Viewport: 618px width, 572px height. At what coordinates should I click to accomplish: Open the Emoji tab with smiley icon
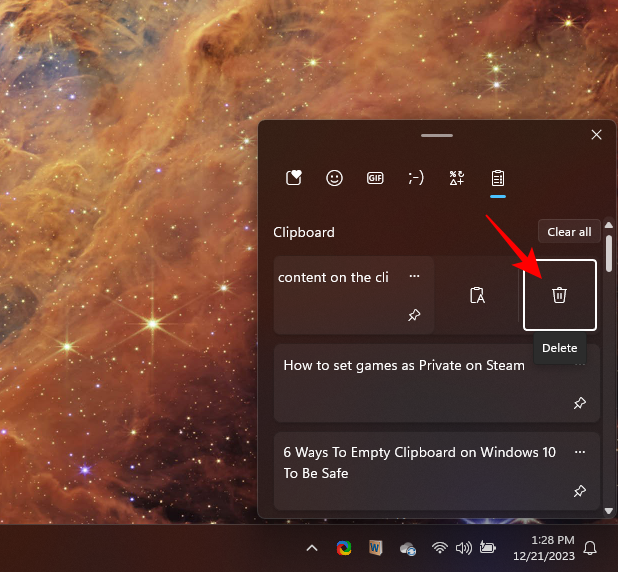click(335, 178)
